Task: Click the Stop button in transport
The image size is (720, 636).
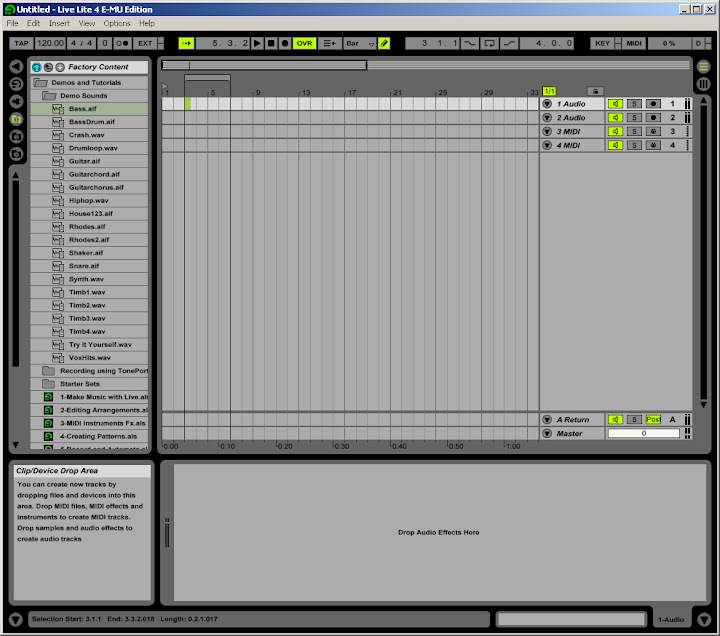Action: (x=271, y=43)
